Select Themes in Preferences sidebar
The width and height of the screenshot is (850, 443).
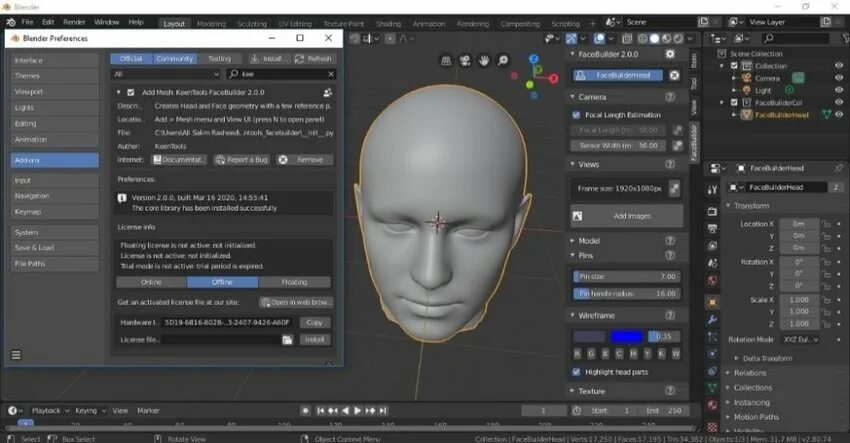tap(54, 76)
